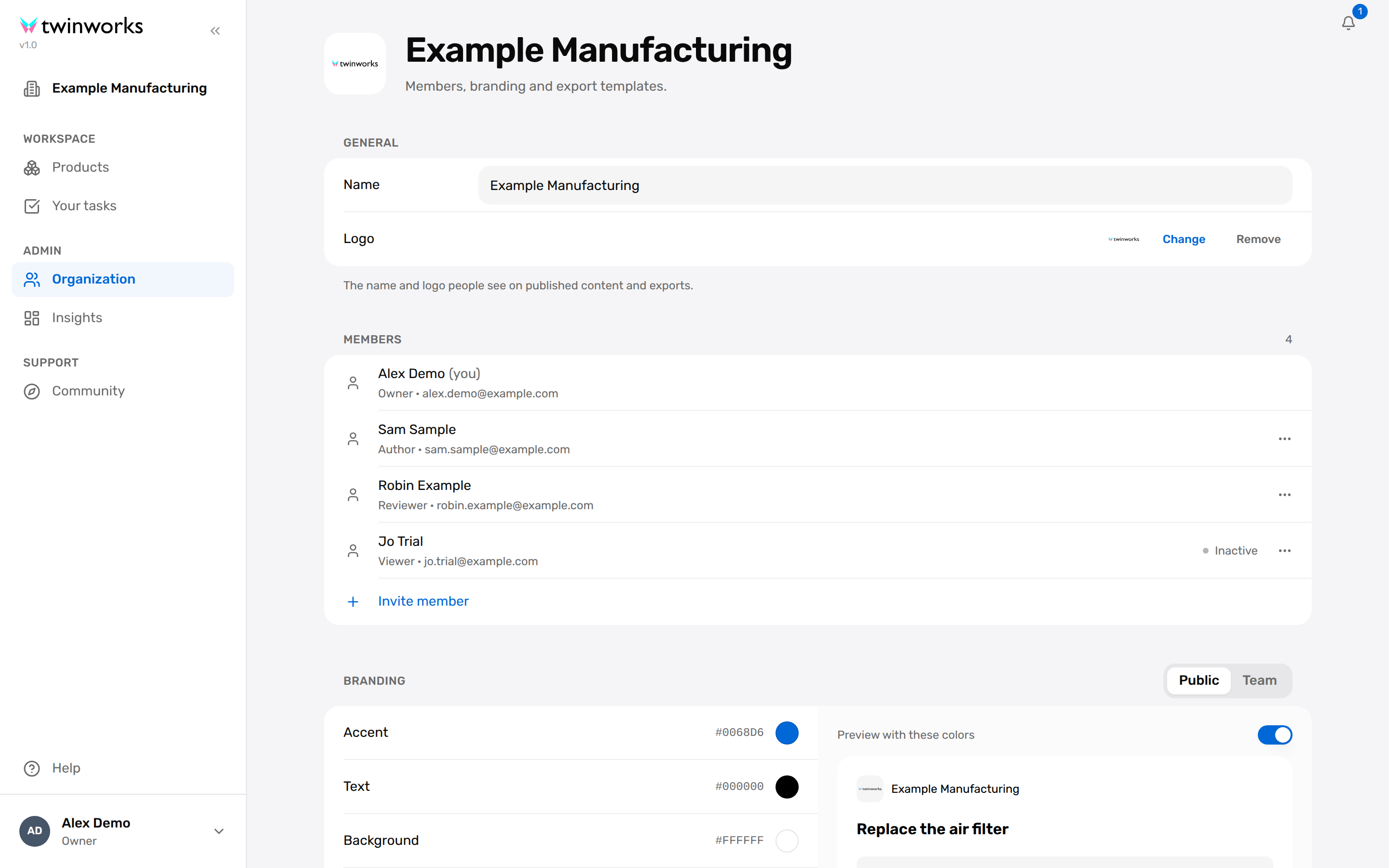Select Organization in the Admin section
This screenshot has height=868, width=1389.
pos(123,280)
